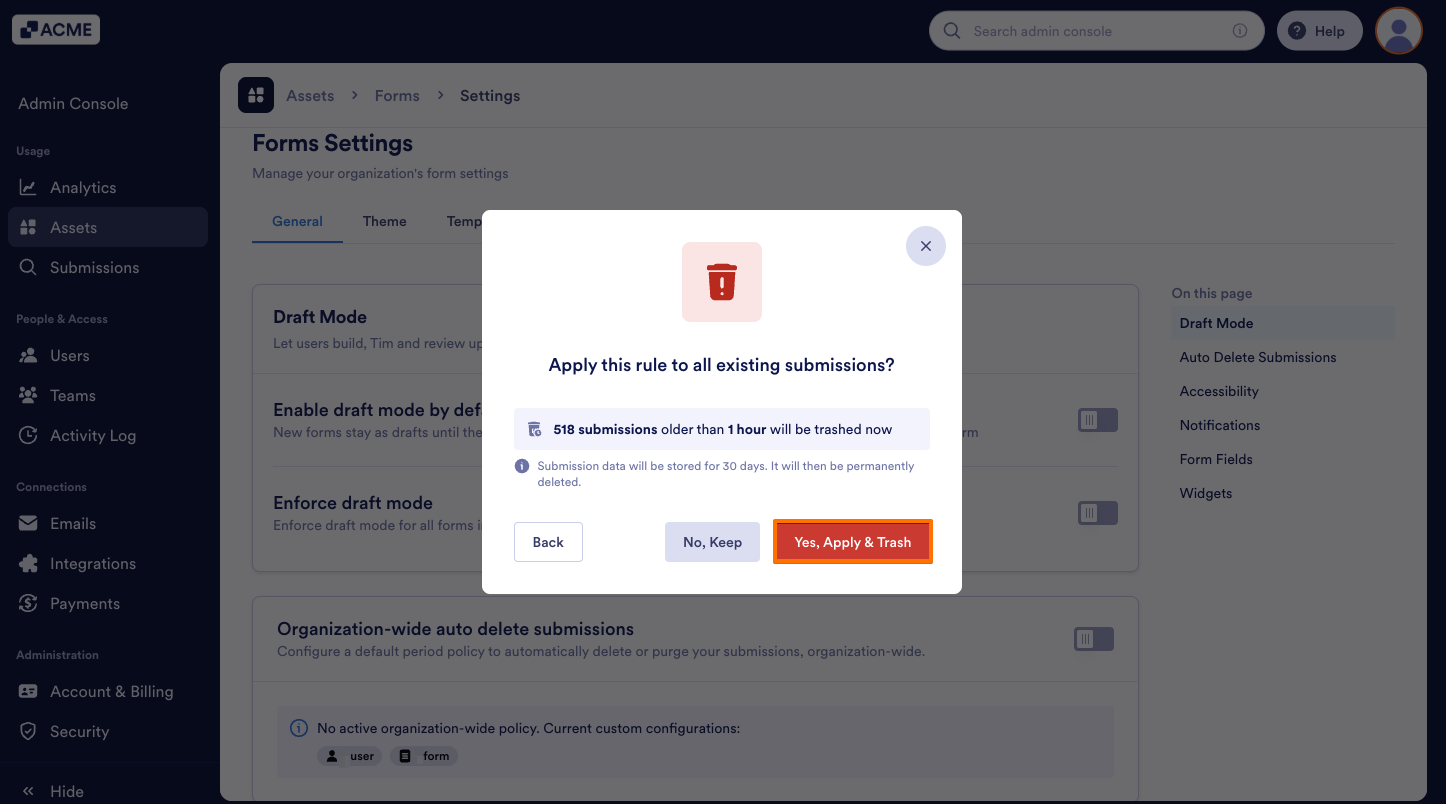Screen dimensions: 1446x804
Task: Click the user configuration chip
Action: click(350, 756)
